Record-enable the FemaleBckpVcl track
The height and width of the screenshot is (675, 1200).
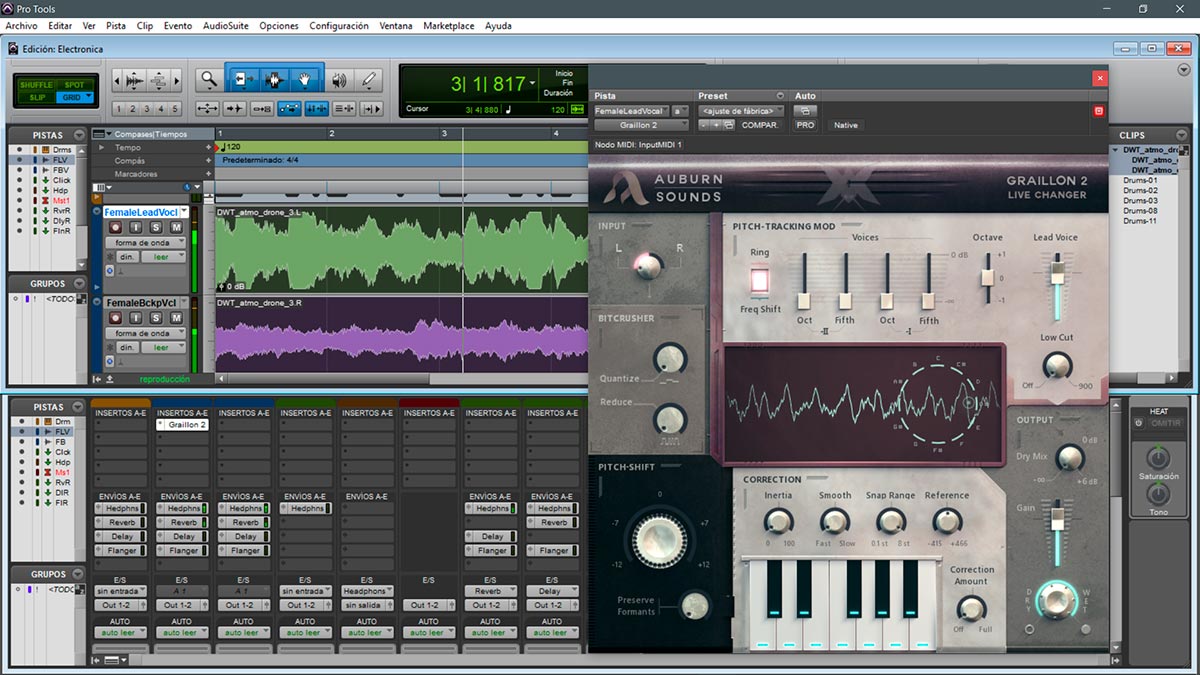point(115,318)
